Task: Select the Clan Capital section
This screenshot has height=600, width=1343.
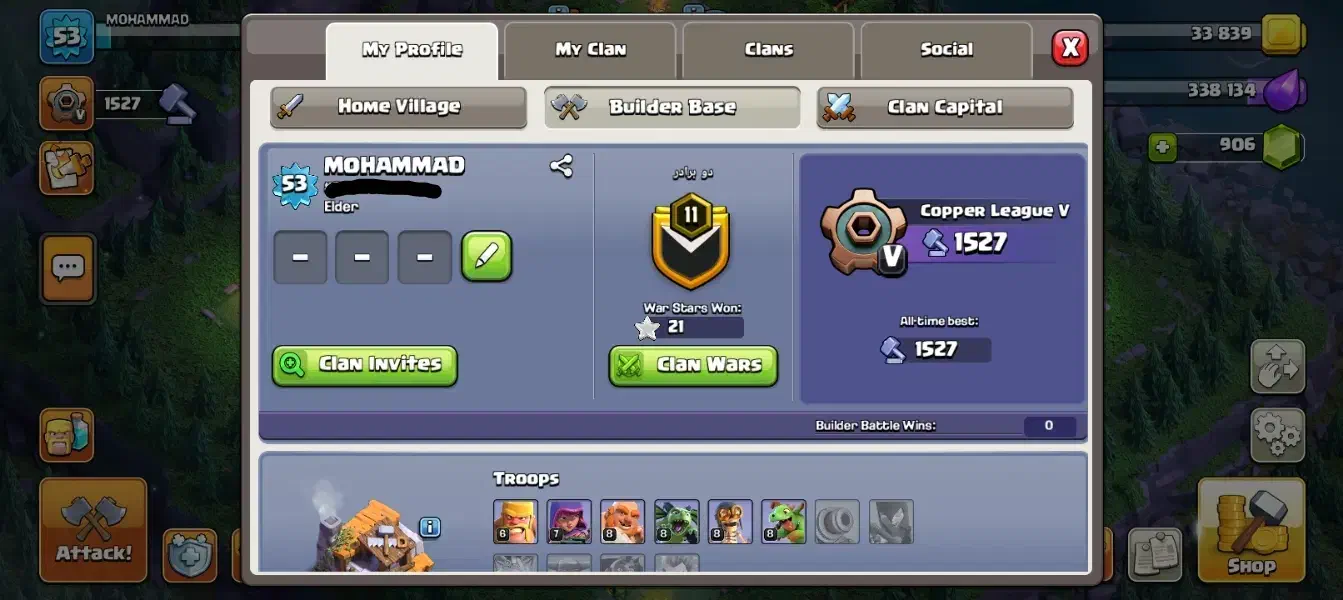Action: (x=945, y=107)
